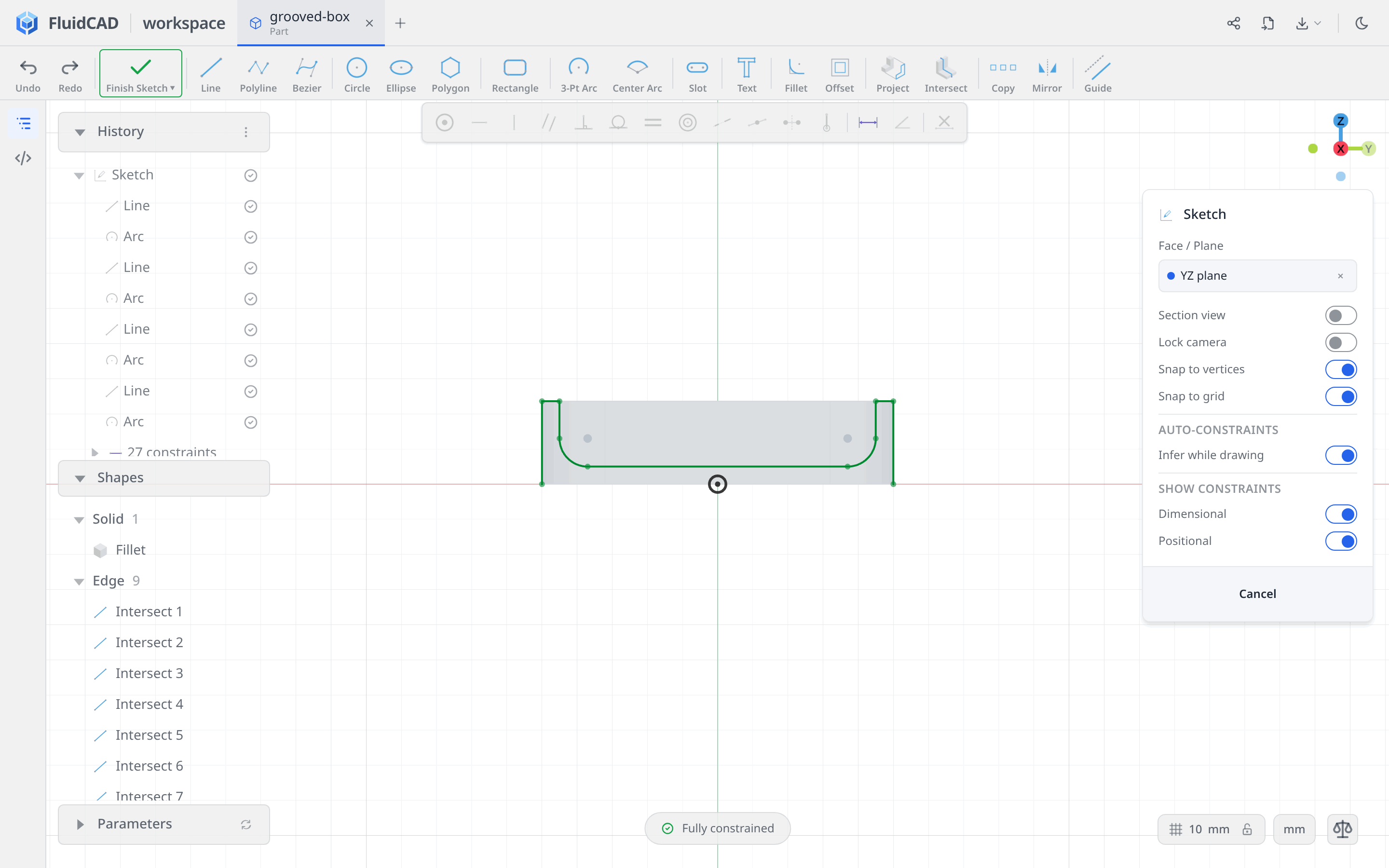
Task: Choose the Bezier curve tool
Action: (307, 75)
